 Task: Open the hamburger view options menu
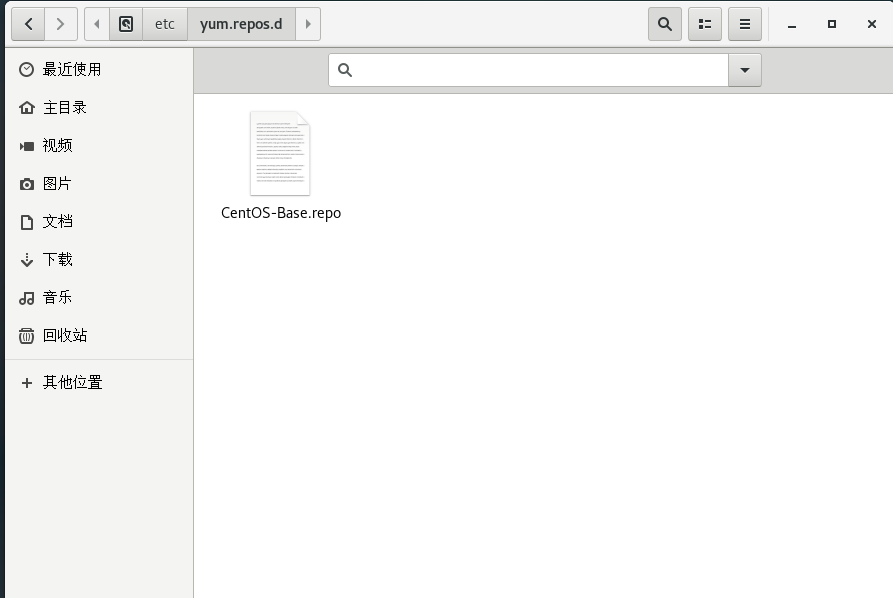coord(744,24)
